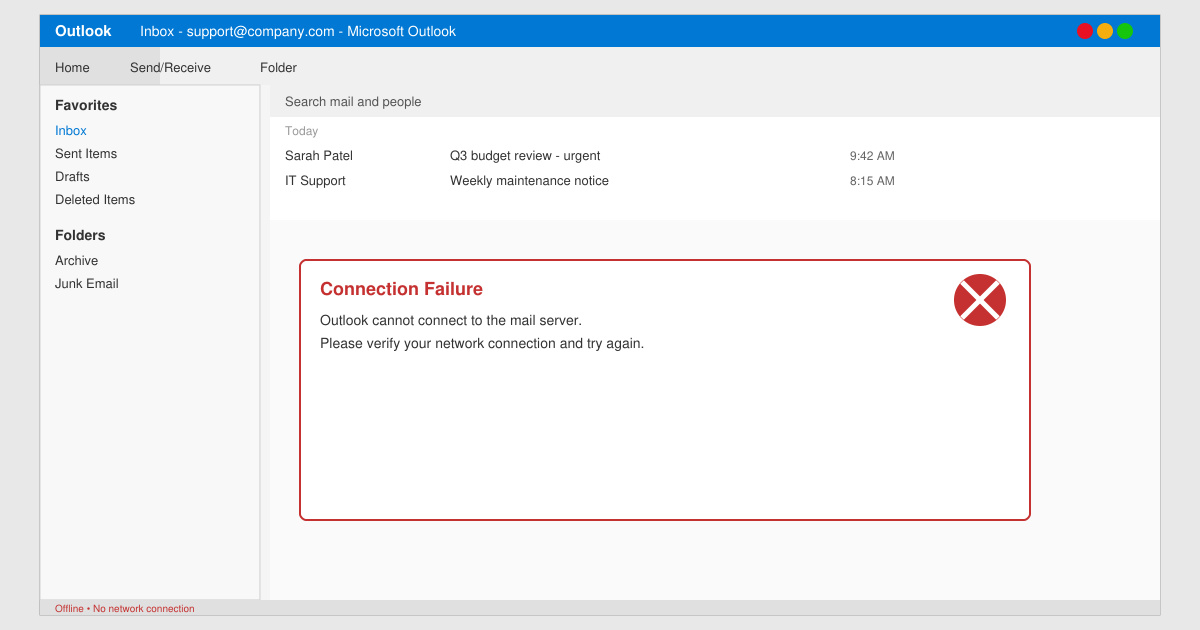Click the Offline no network connection status
The width and height of the screenshot is (1200, 630).
125,608
